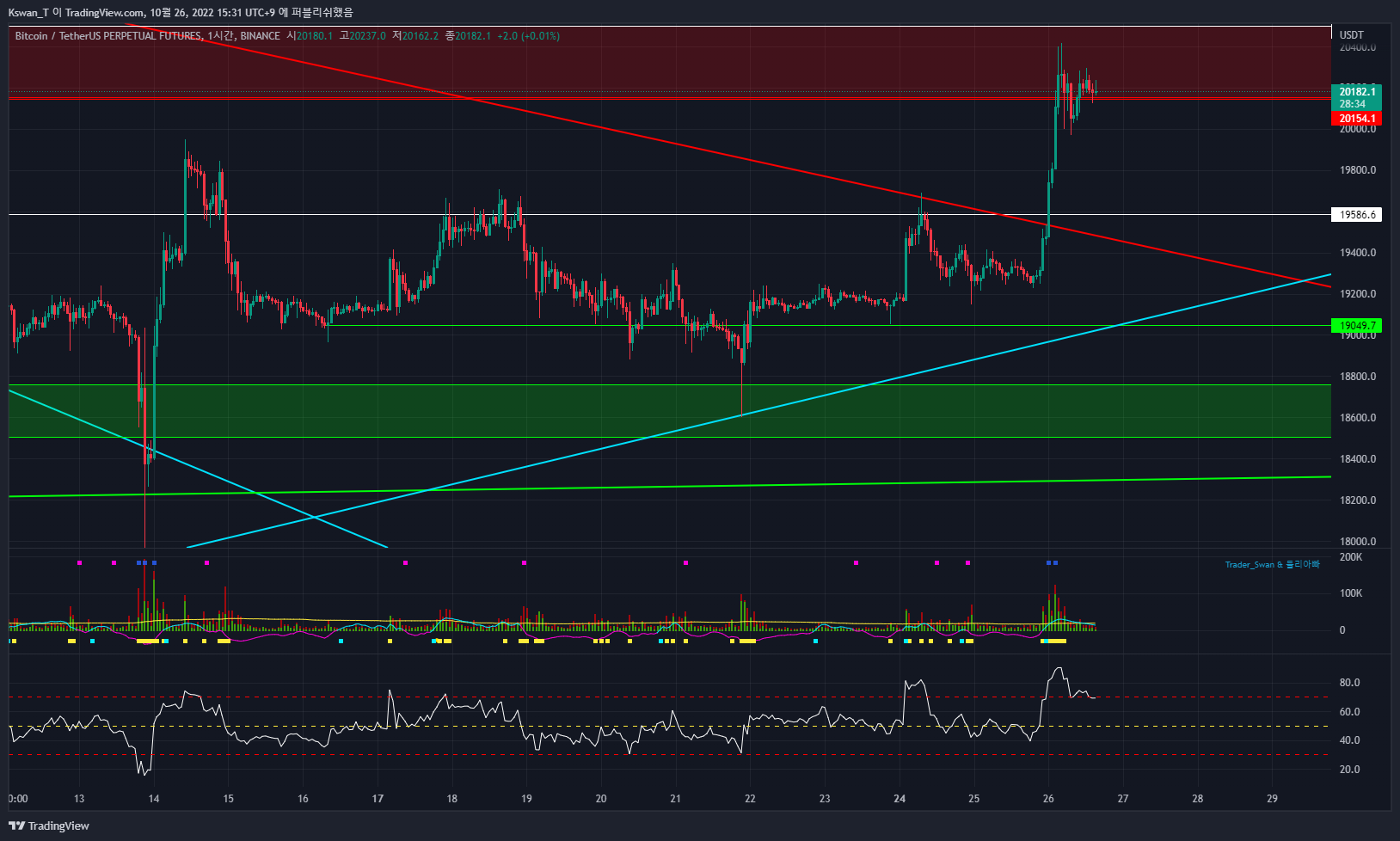Click the 60.0 RSI axis label

pyautogui.click(x=1349, y=712)
